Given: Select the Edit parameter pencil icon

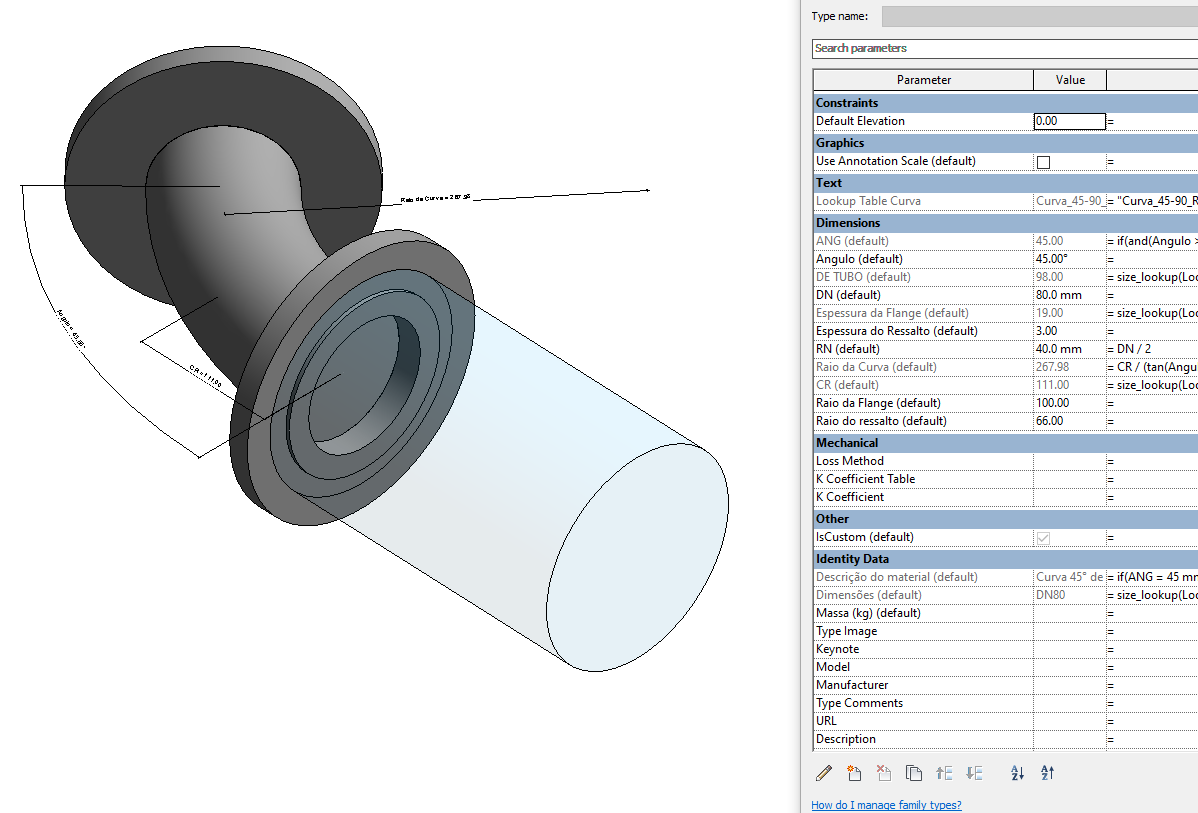Looking at the screenshot, I should [x=824, y=773].
